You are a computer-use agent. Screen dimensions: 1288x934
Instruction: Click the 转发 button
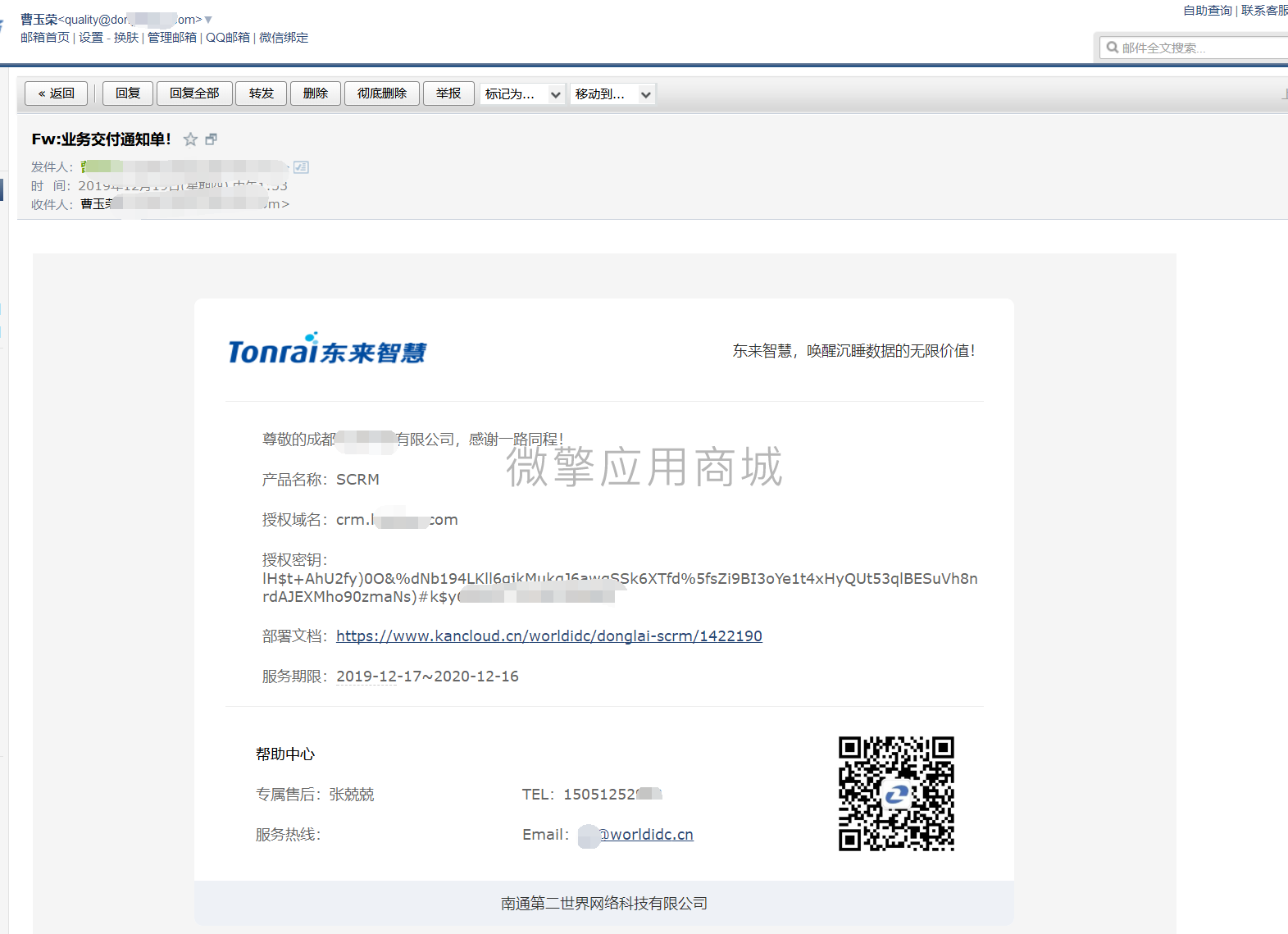point(262,93)
